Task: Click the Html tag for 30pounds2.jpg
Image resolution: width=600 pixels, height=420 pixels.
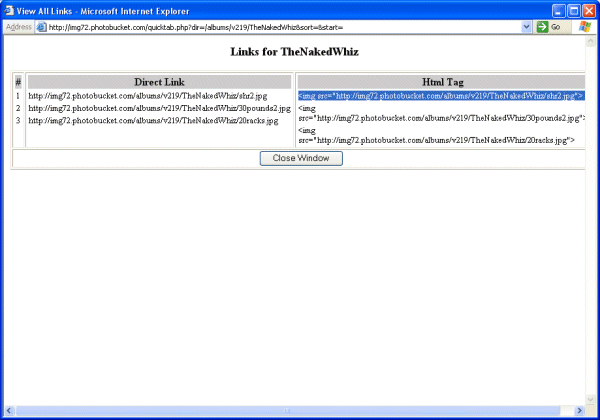Action: coord(441,113)
